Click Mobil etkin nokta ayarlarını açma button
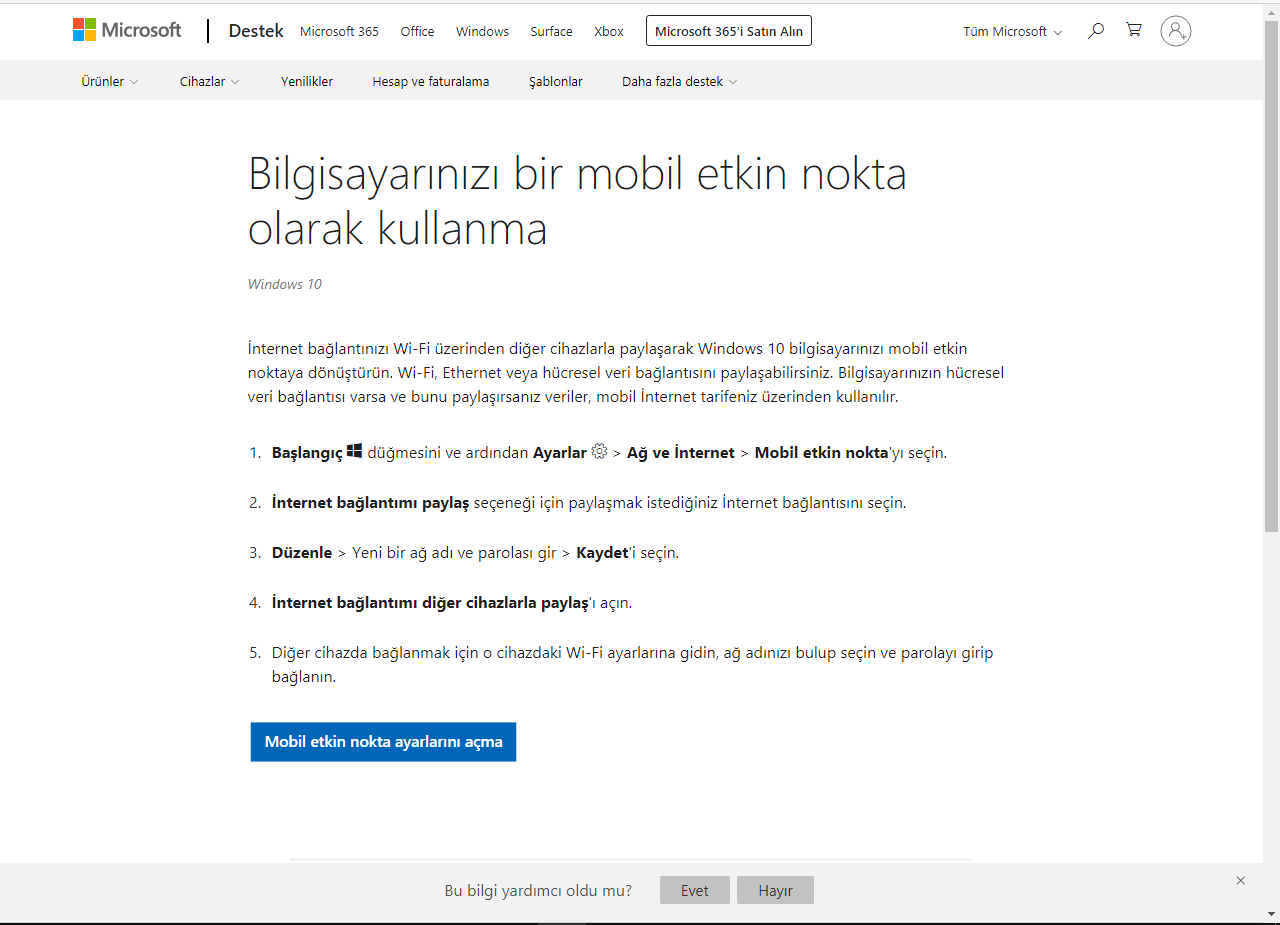This screenshot has width=1280, height=925. tap(383, 742)
